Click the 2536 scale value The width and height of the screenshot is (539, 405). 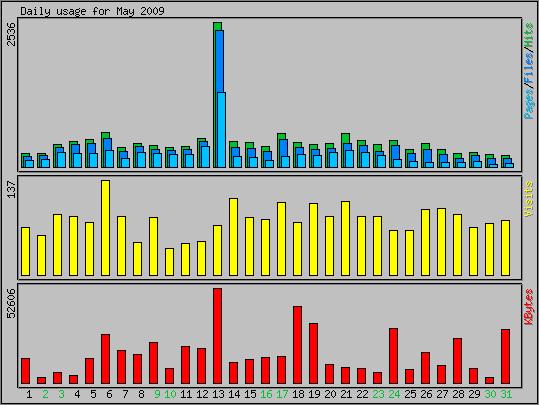[x=11, y=34]
